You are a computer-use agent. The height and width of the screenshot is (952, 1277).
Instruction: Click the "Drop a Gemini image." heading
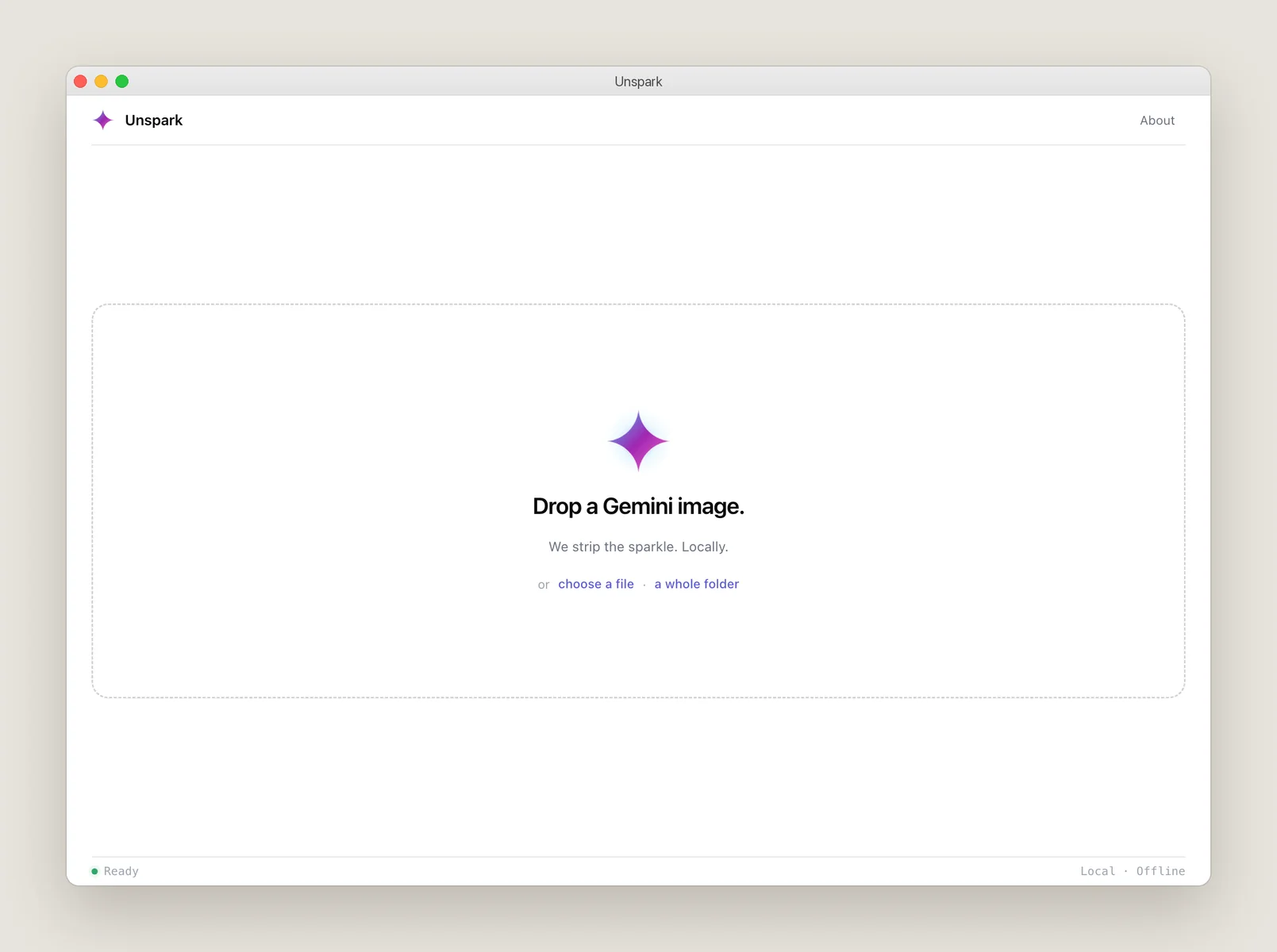coord(638,506)
